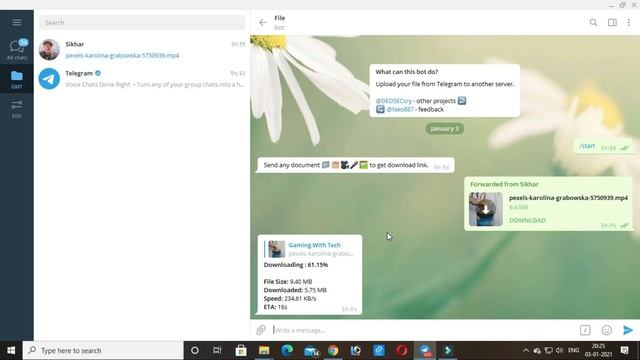640x360 pixels.
Task: Open File Explorer from the taskbar
Action: coord(264,350)
